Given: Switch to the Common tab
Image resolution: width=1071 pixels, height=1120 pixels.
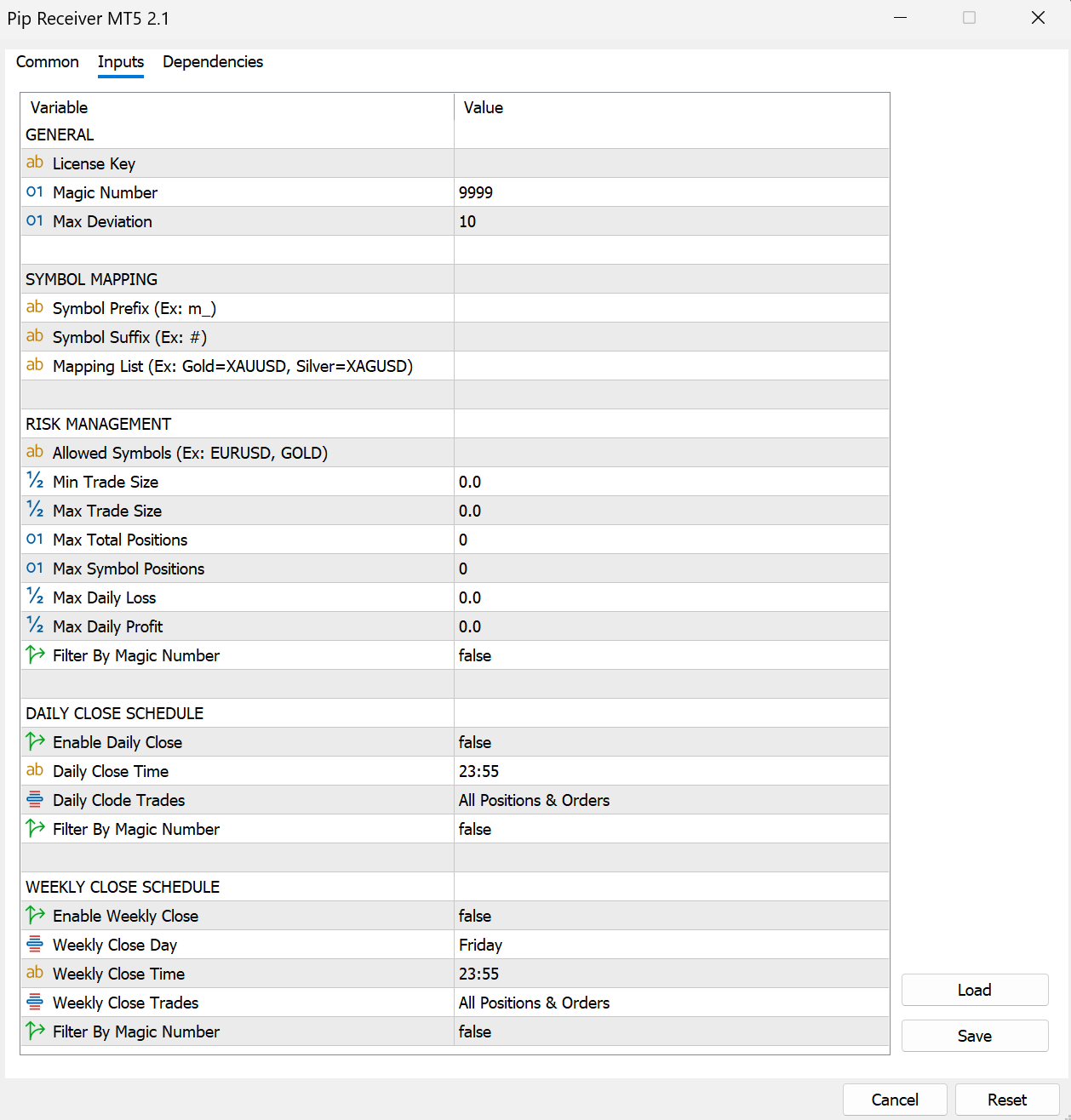Looking at the screenshot, I should tap(48, 62).
